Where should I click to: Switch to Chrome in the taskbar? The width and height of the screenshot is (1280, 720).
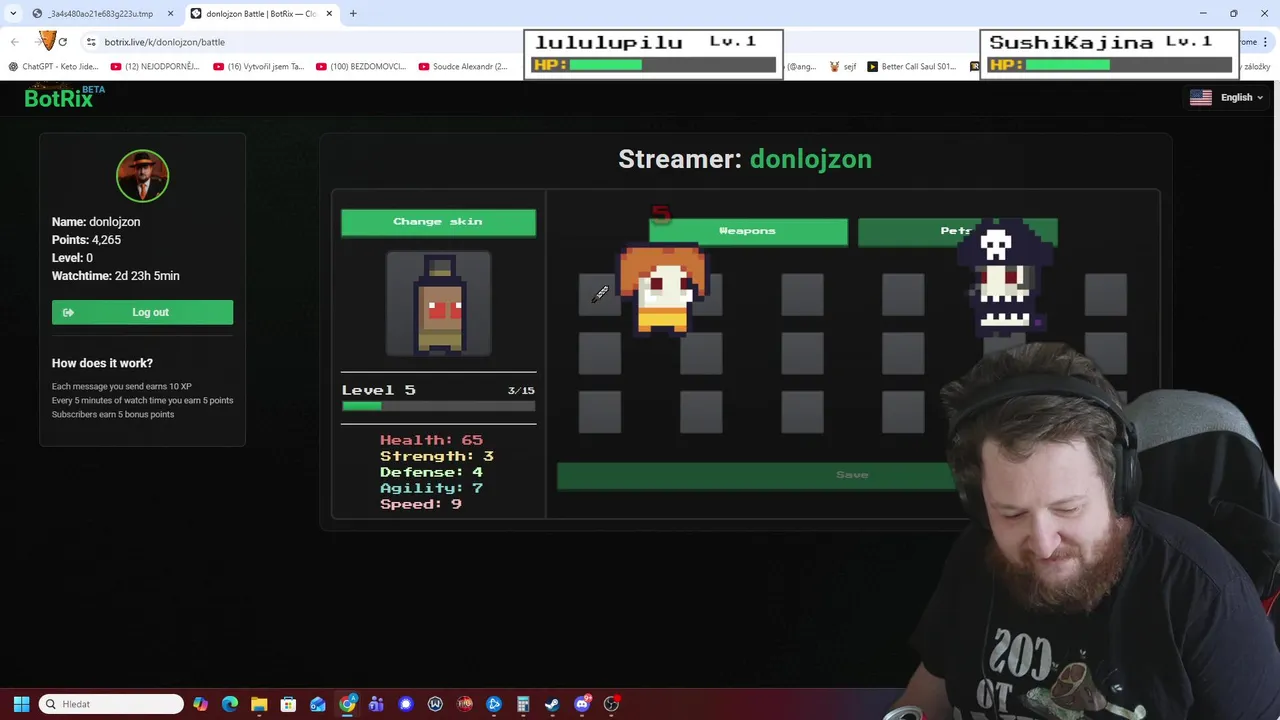(347, 704)
